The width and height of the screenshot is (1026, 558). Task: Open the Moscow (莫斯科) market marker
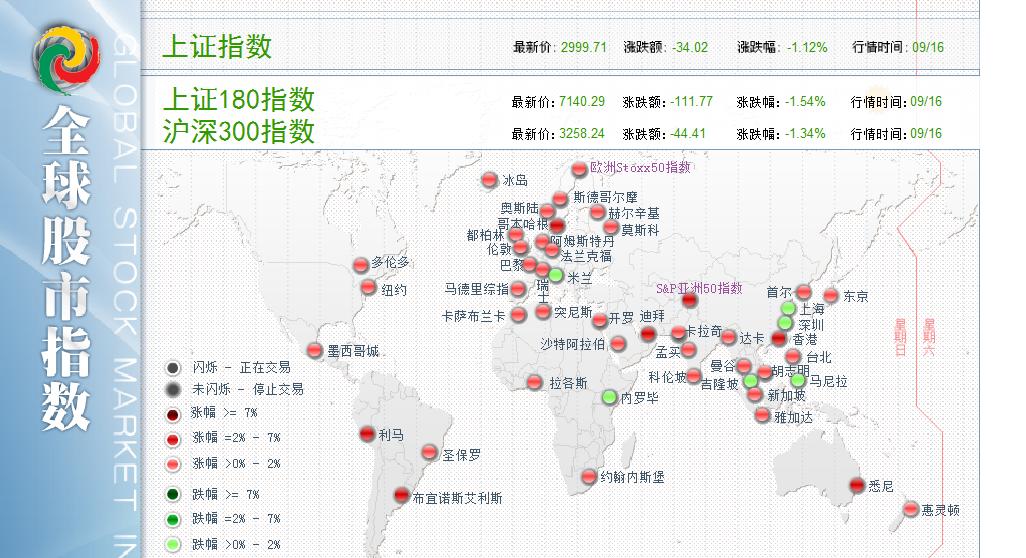(x=610, y=228)
